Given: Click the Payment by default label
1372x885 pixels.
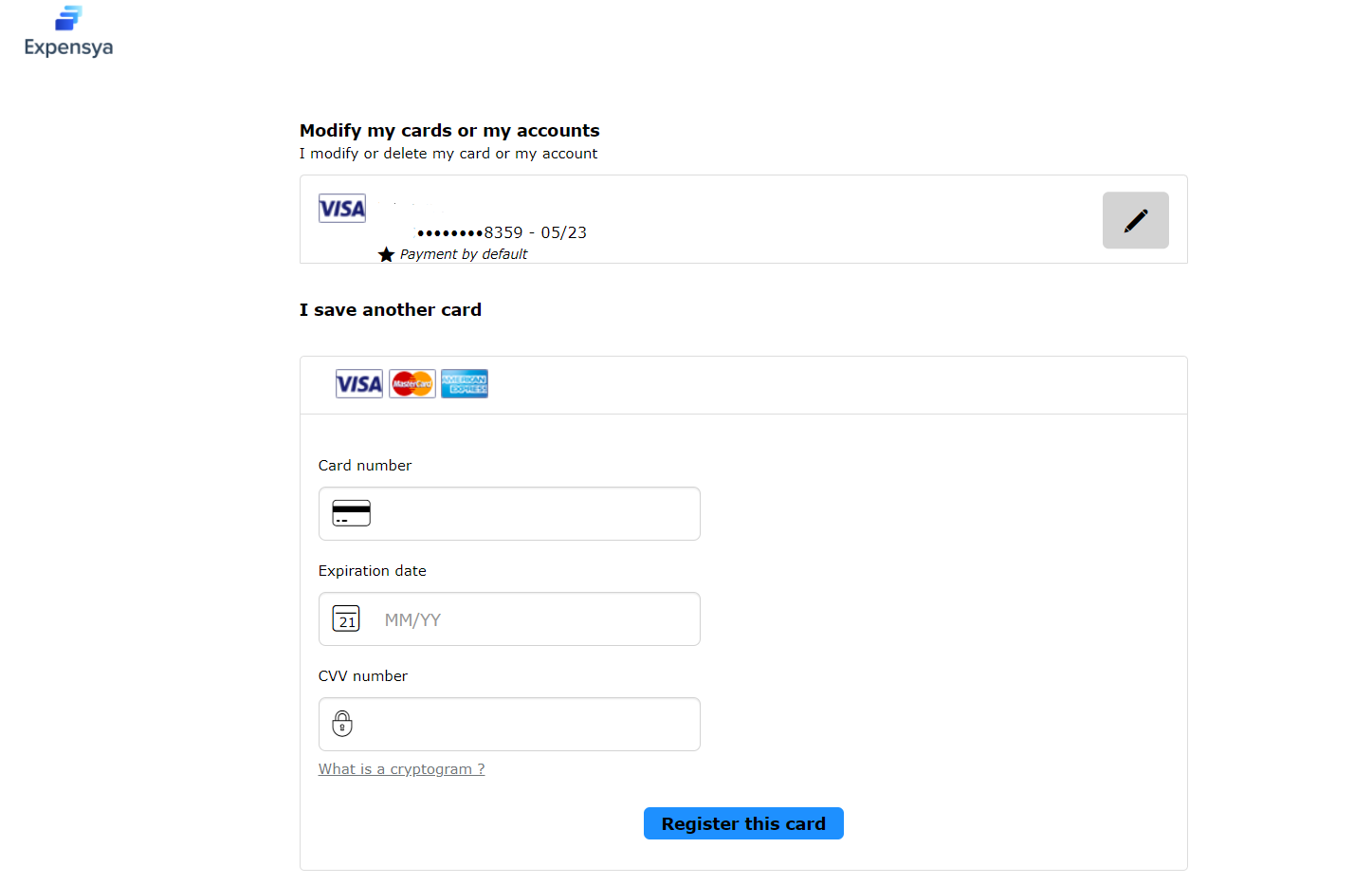Looking at the screenshot, I should (464, 254).
